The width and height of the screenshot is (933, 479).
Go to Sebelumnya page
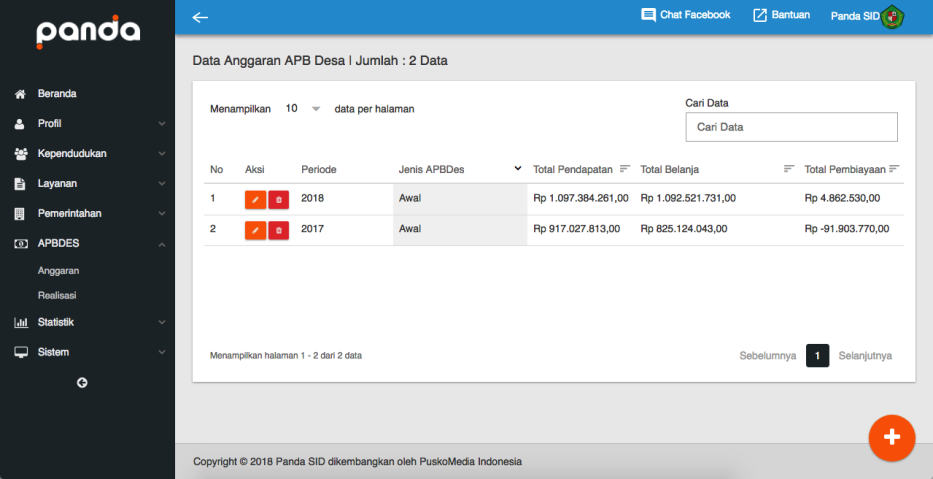(x=768, y=356)
